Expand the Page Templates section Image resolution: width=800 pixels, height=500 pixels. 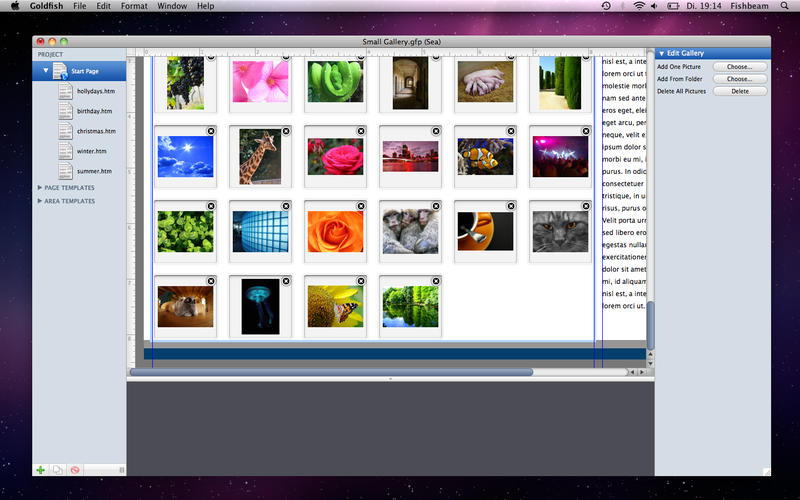pyautogui.click(x=39, y=188)
